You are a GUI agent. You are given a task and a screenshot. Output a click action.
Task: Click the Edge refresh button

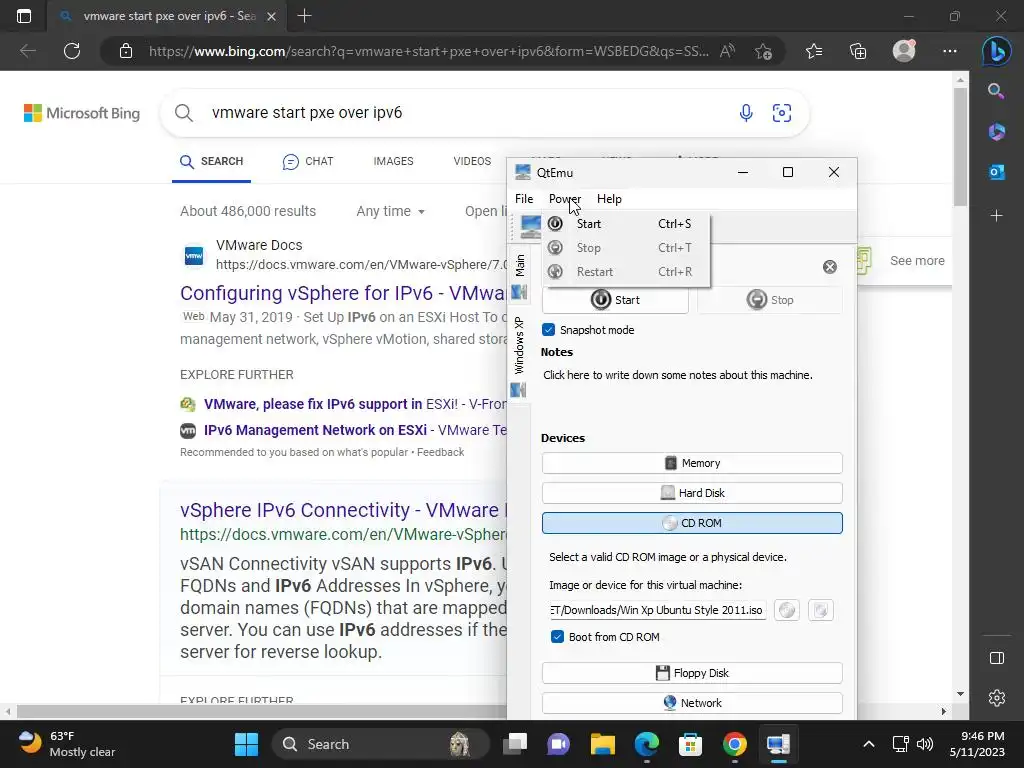(72, 51)
